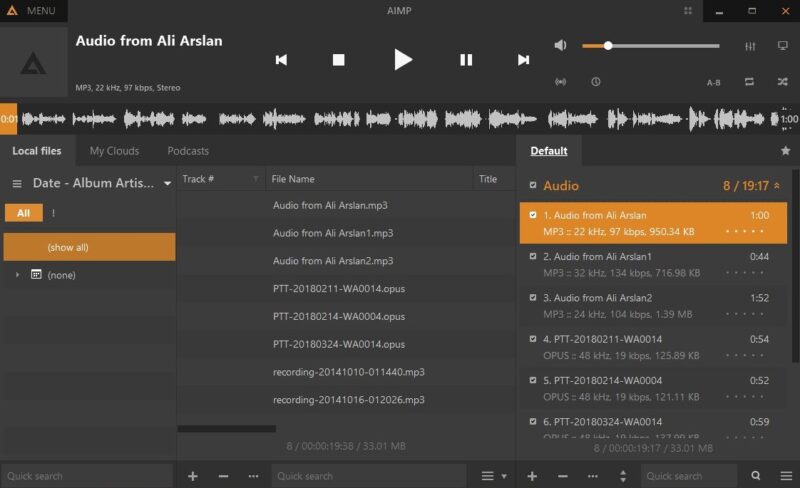Click the file list horizontal scrollbar
Viewport: 800px width, 488px height.
227,429
